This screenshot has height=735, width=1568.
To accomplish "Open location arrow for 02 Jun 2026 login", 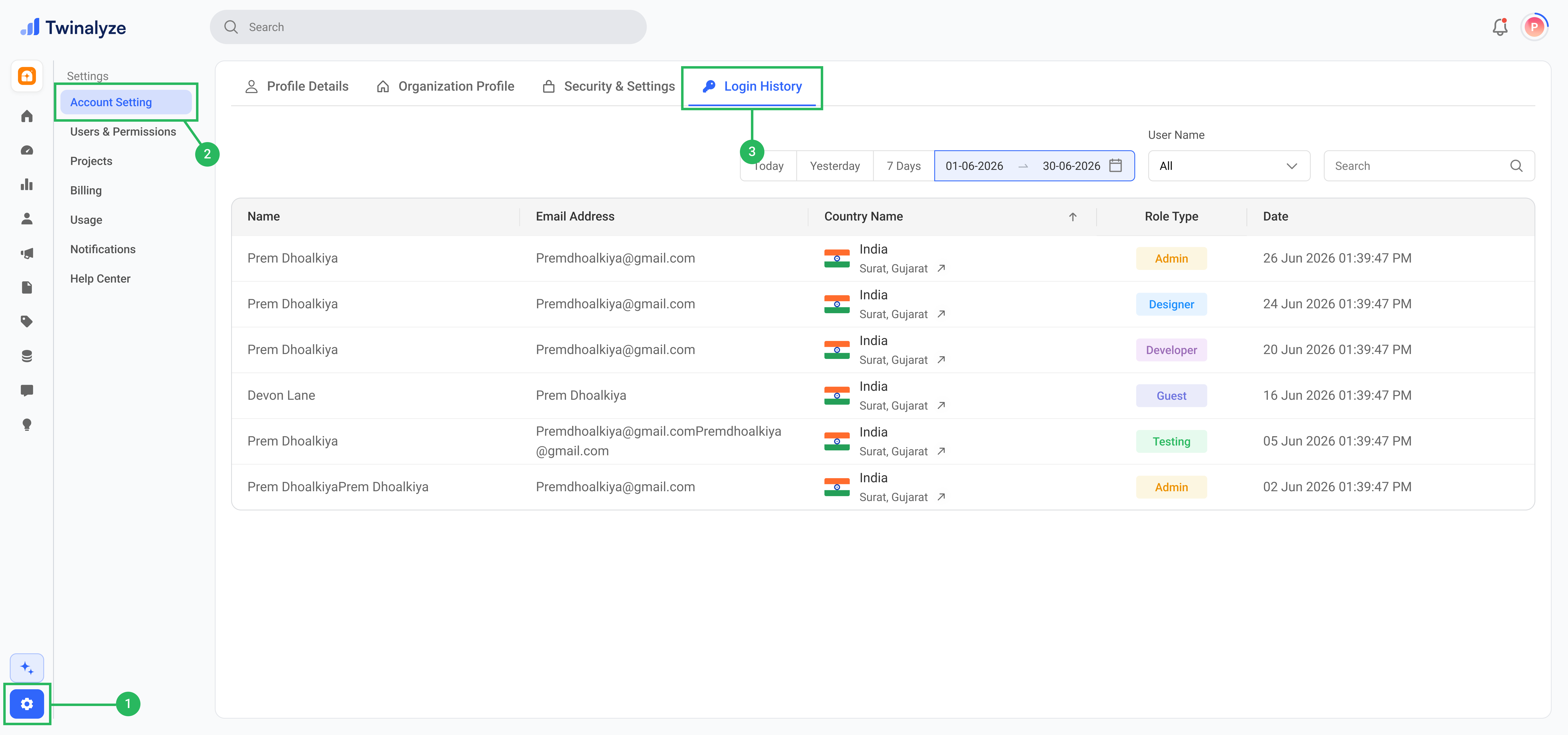I will click(x=941, y=497).
